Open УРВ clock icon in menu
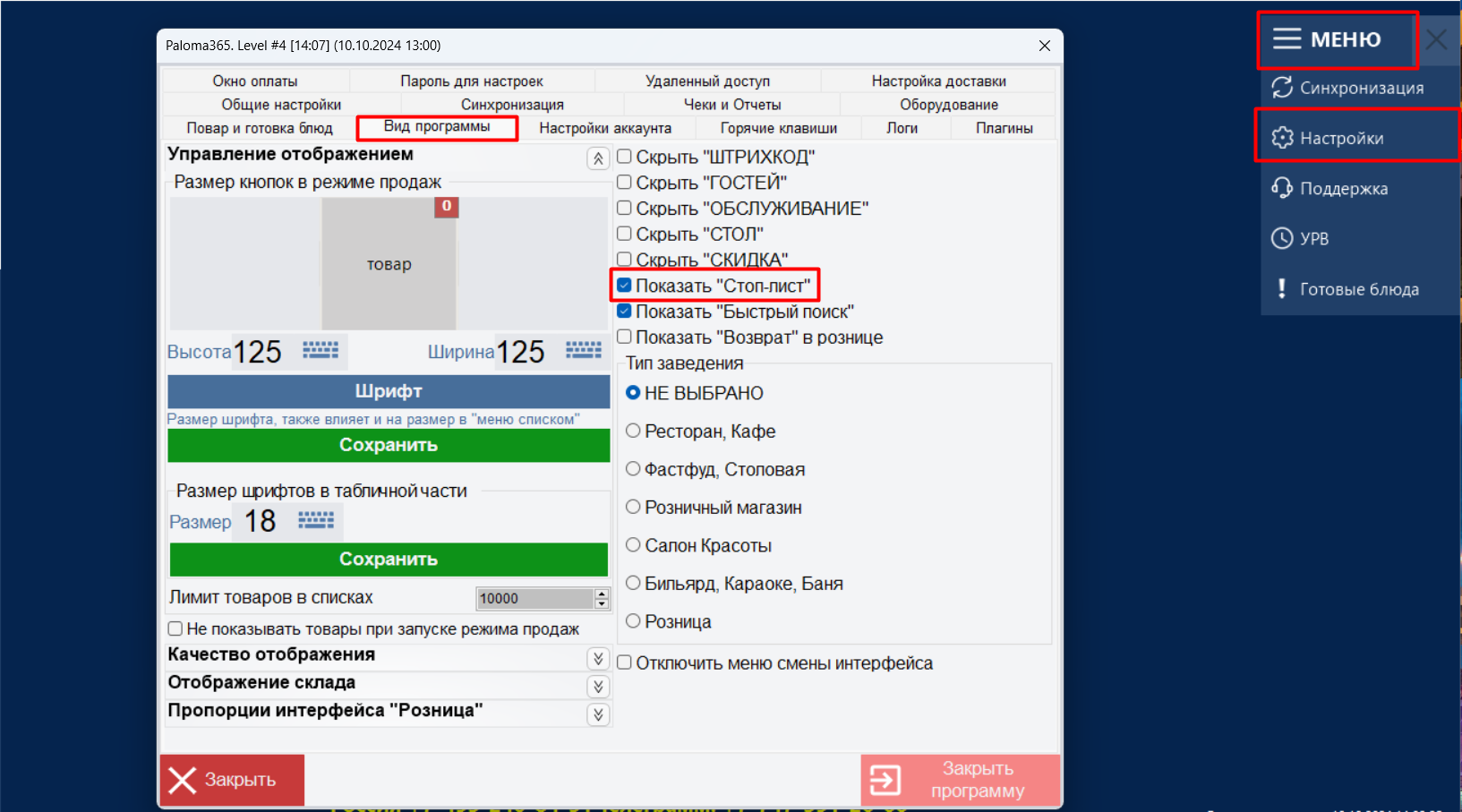The width and height of the screenshot is (1462, 812). tap(1282, 238)
